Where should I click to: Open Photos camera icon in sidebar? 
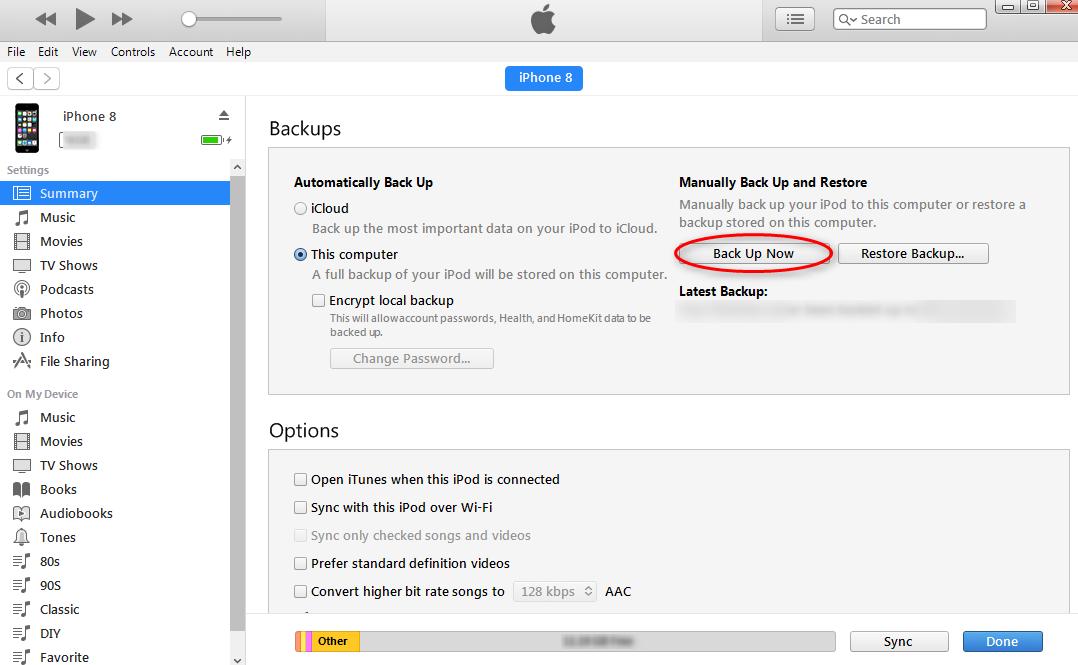coord(22,314)
